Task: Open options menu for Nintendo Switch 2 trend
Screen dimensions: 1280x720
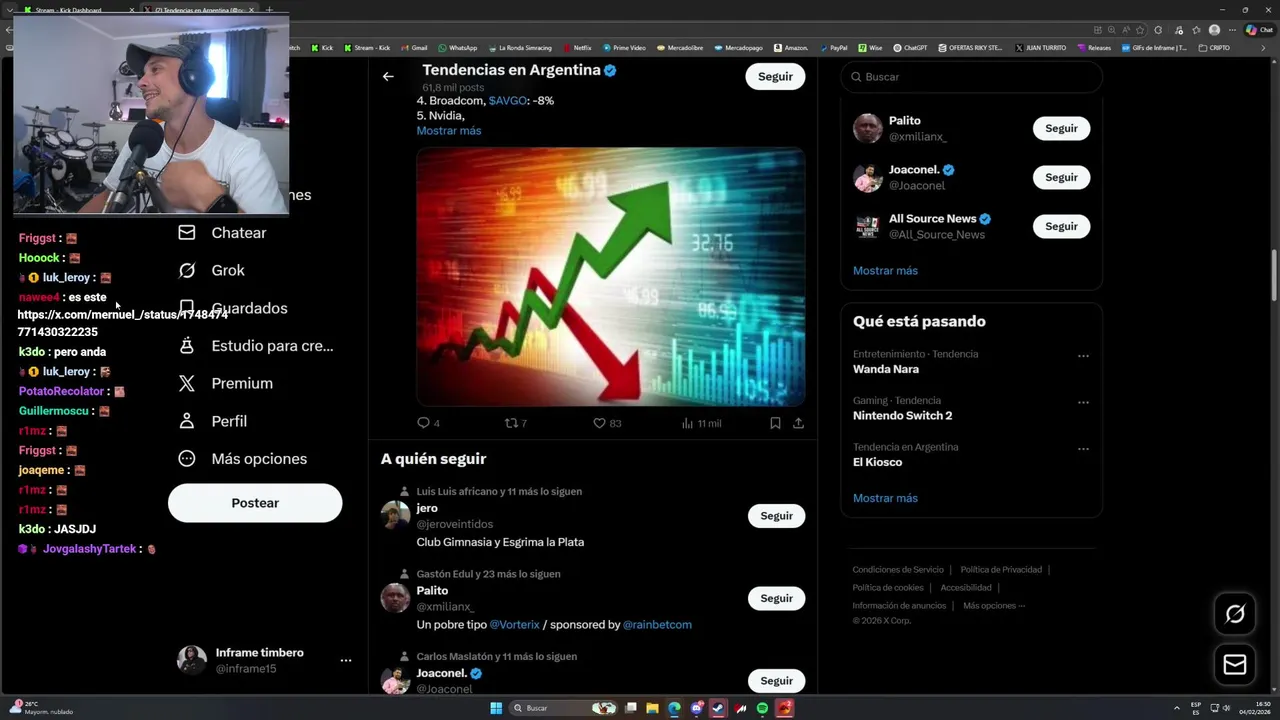Action: coord(1083,403)
